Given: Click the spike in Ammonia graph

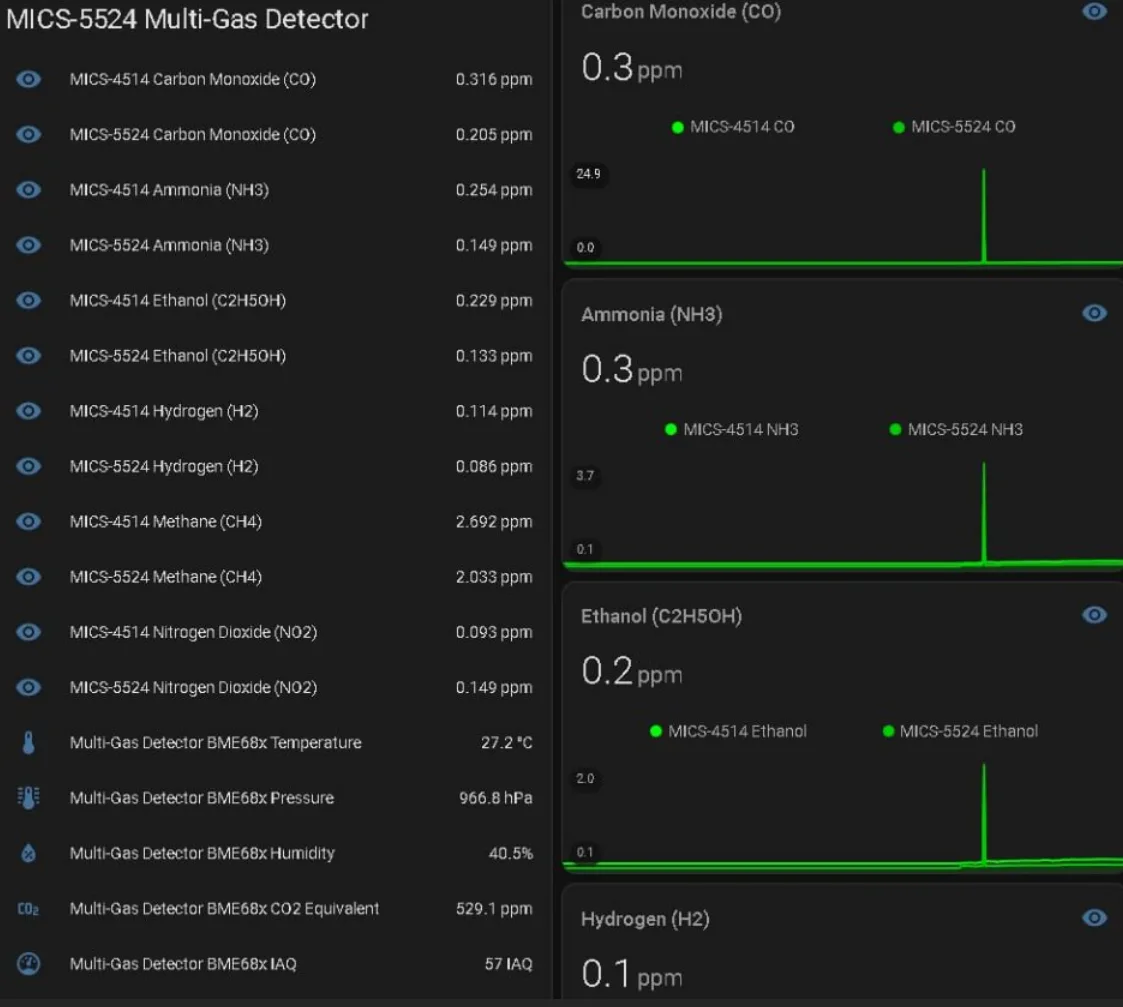Looking at the screenshot, I should pyautogui.click(x=984, y=513).
